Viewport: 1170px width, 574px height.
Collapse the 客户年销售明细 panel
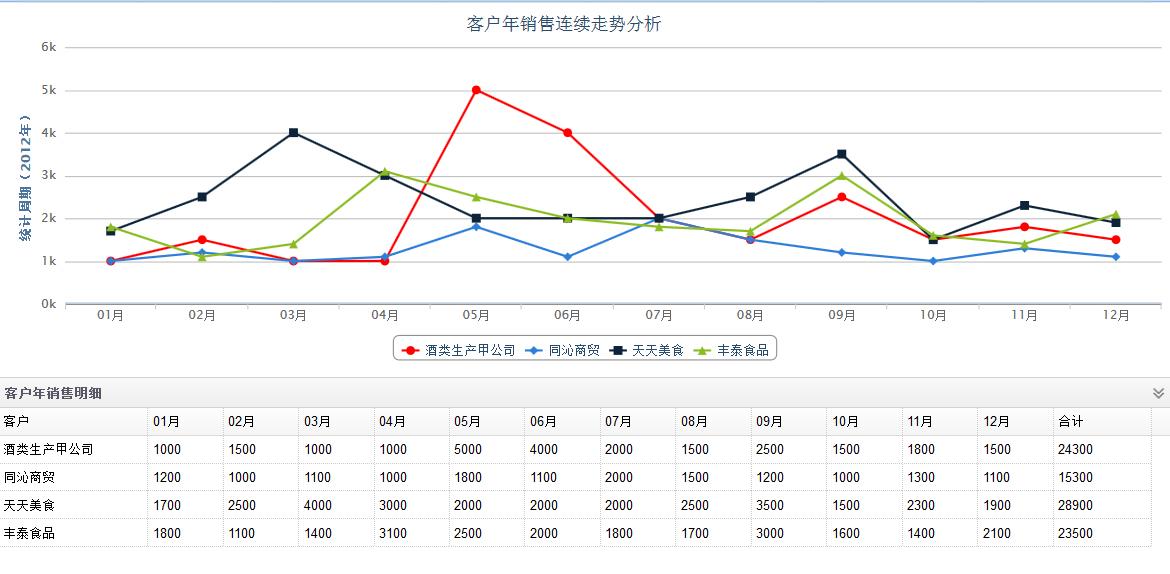coord(1158,393)
